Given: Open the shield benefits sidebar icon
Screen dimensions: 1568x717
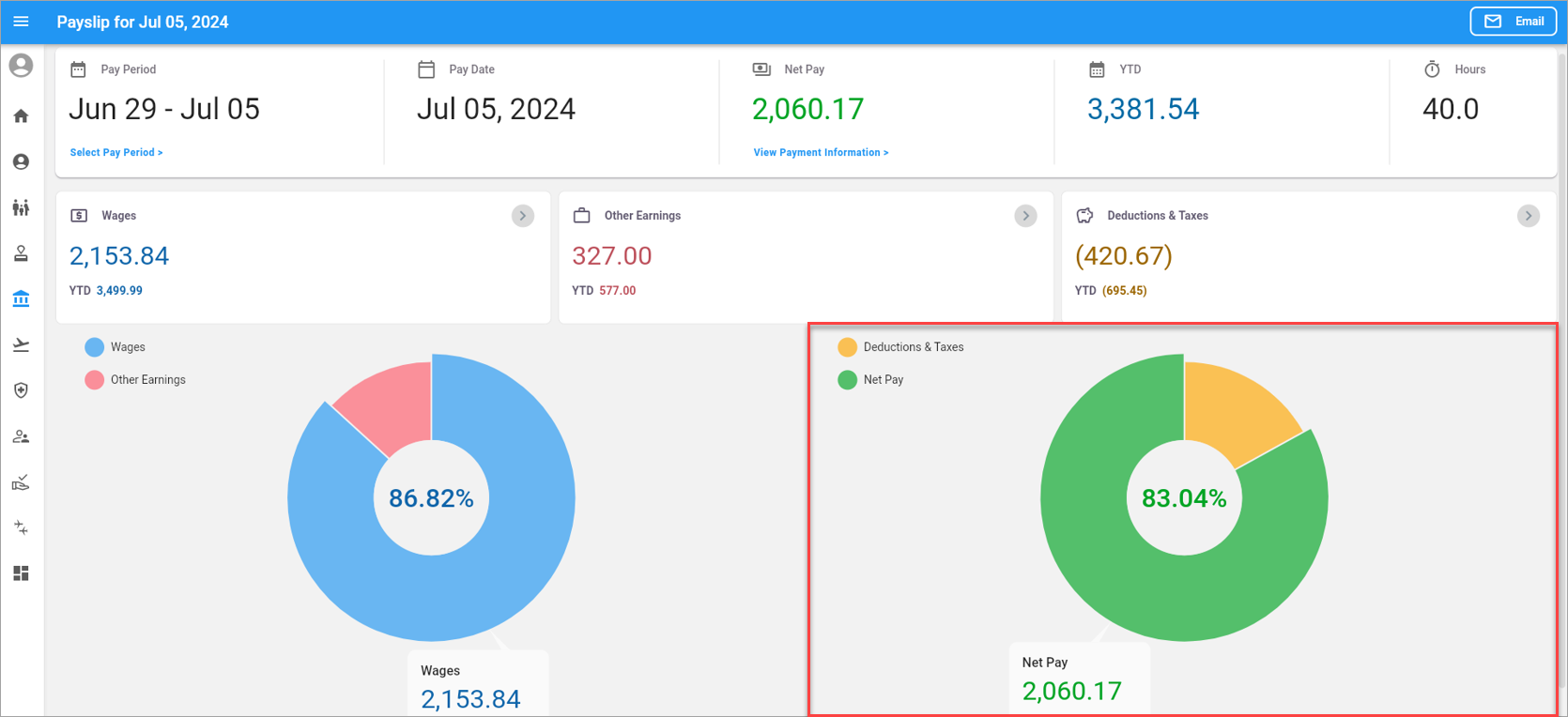Looking at the screenshot, I should 21,390.
